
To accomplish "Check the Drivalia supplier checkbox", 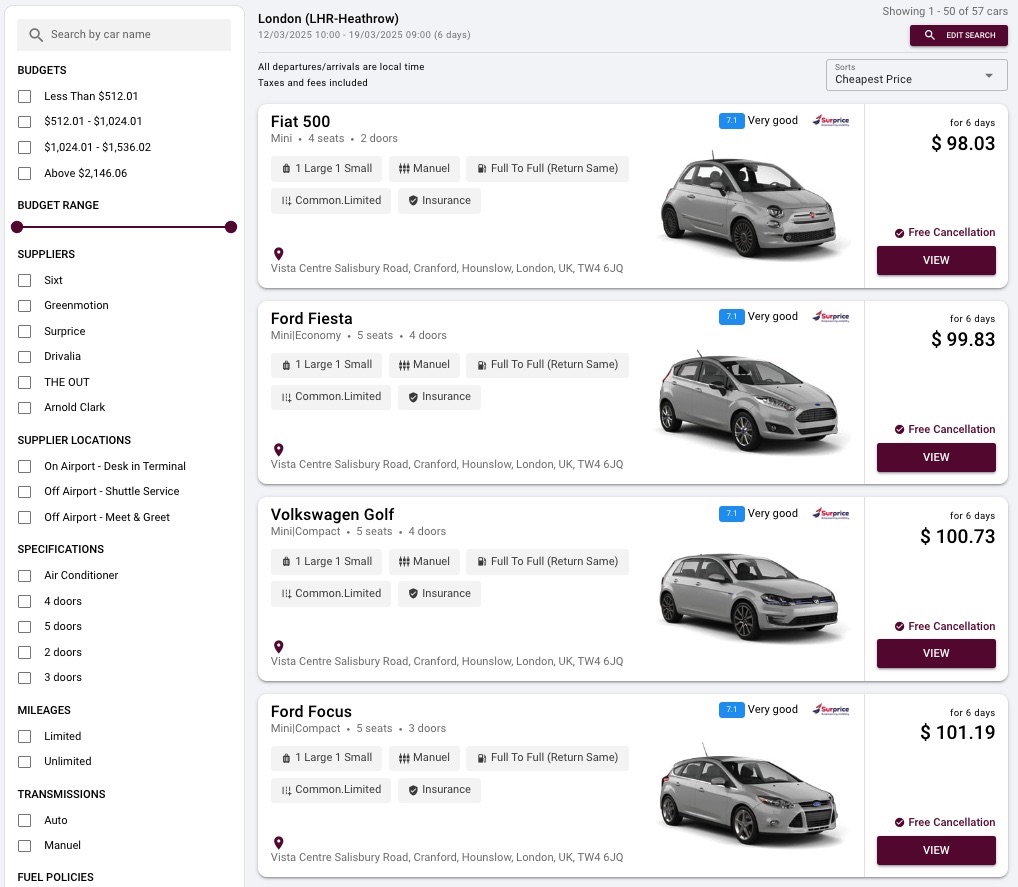I will [25, 356].
